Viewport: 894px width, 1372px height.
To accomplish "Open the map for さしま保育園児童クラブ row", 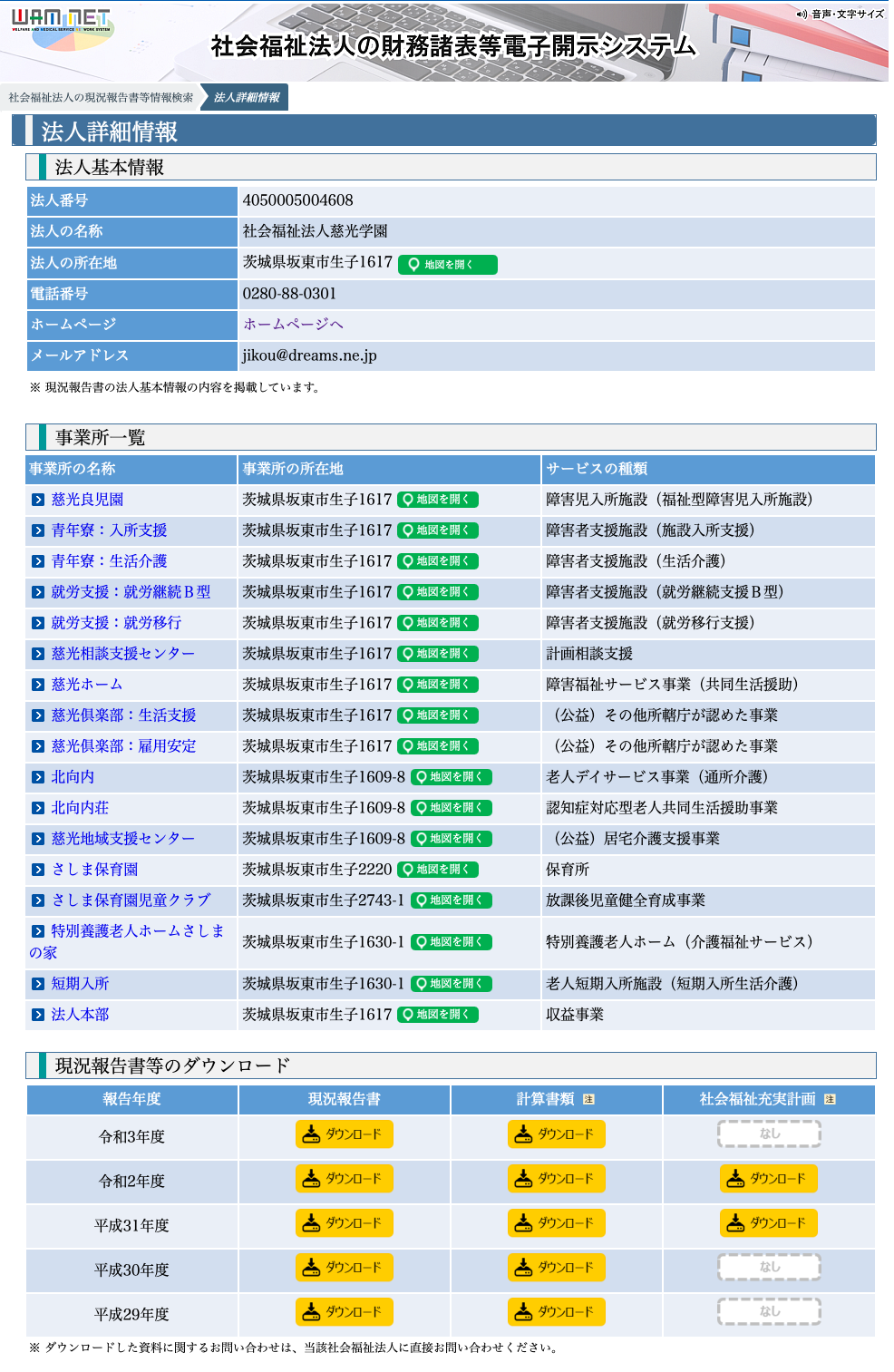I will coord(452,900).
